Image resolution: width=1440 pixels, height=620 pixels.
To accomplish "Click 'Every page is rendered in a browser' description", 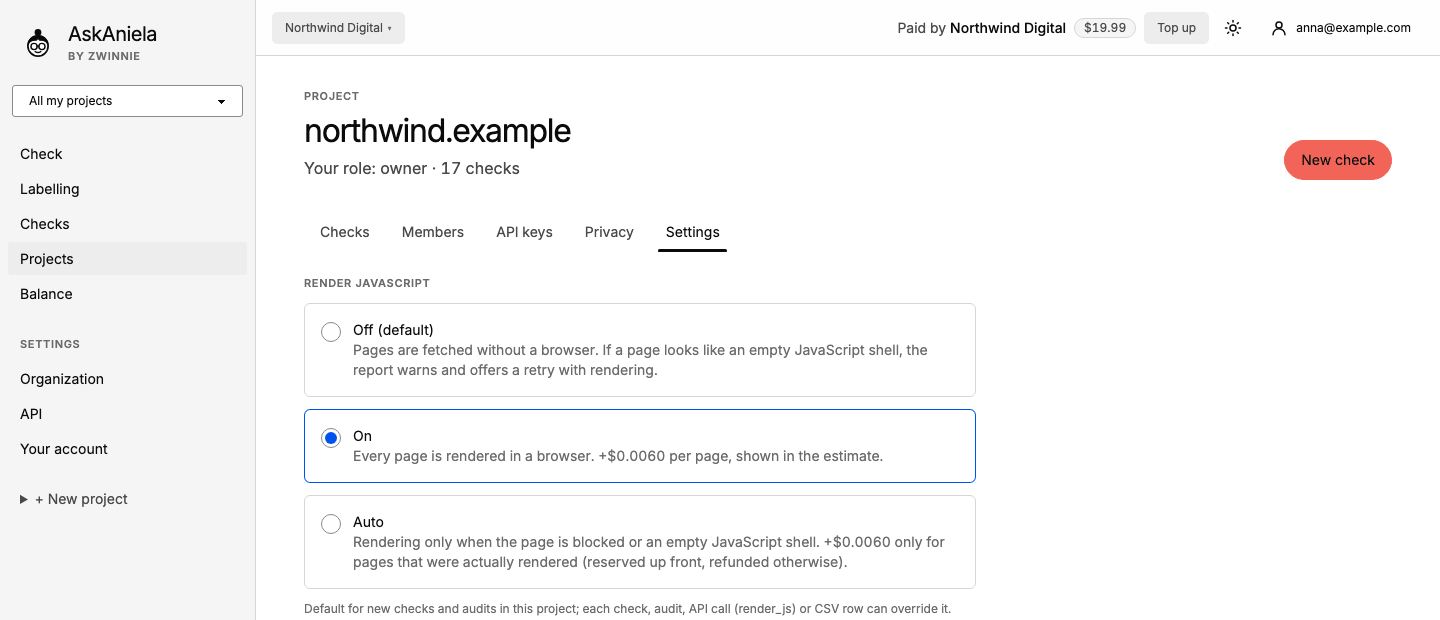I will pos(618,456).
